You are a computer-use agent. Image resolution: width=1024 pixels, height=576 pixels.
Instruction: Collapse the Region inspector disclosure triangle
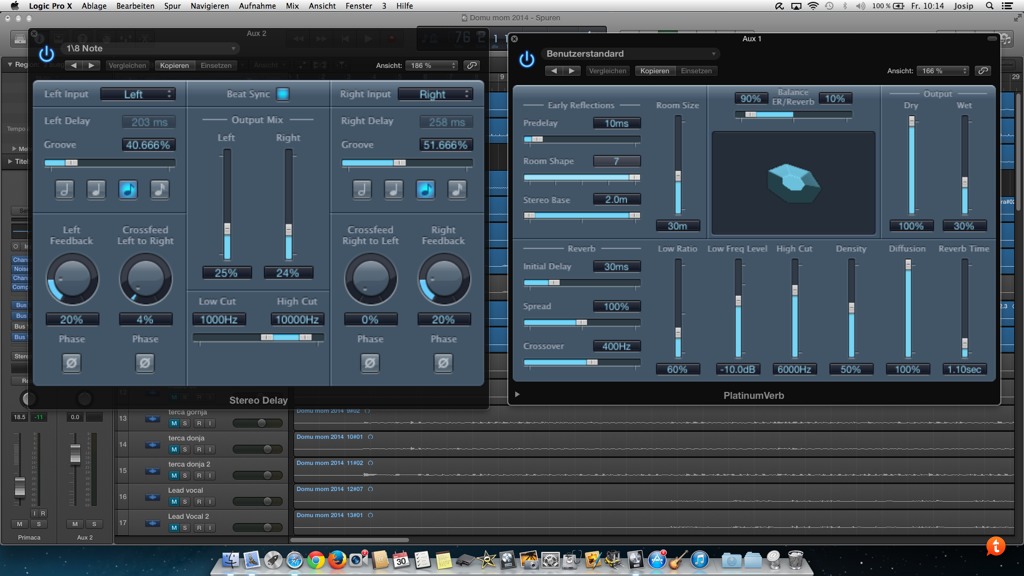coord(10,65)
